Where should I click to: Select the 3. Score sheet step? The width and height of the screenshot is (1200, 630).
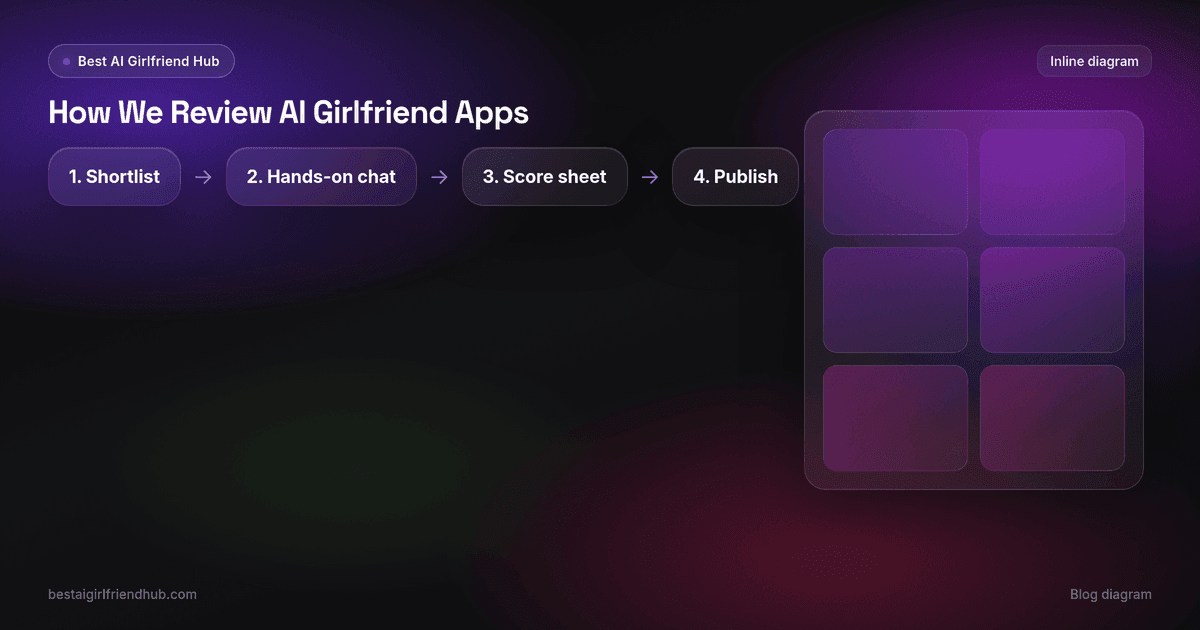[545, 177]
